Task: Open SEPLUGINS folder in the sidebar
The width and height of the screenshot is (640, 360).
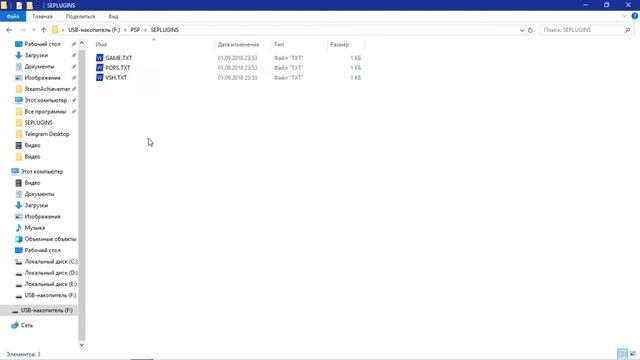Action: click(38, 122)
